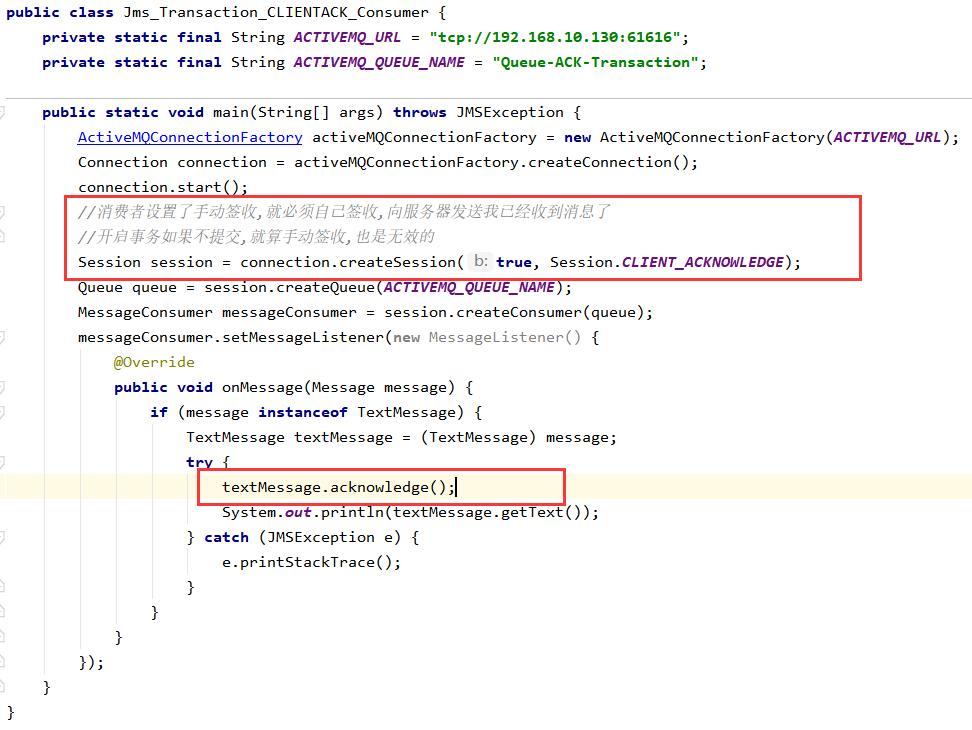Click System.out.println statement
This screenshot has width=972, height=730.
click(x=409, y=512)
